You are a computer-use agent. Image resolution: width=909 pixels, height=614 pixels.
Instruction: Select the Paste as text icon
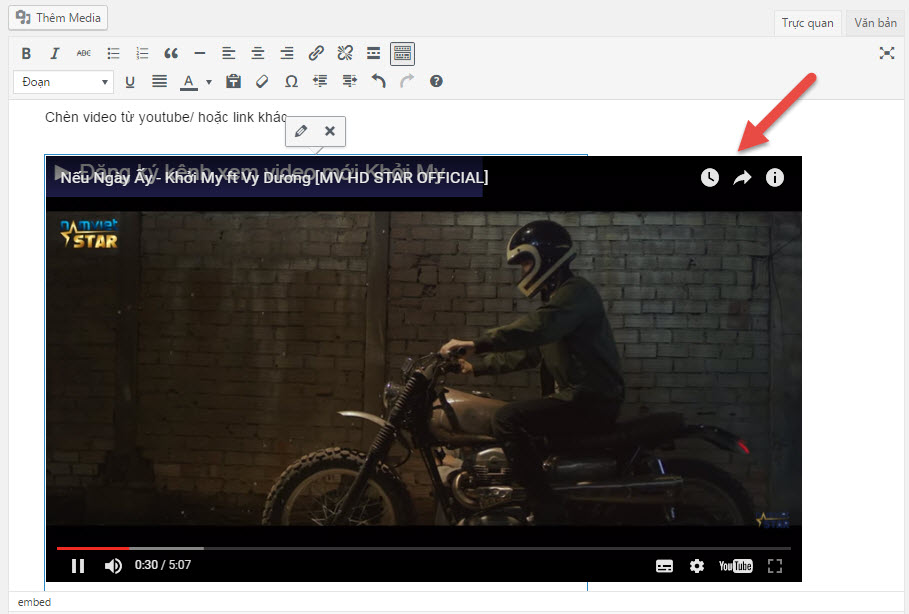pos(233,81)
